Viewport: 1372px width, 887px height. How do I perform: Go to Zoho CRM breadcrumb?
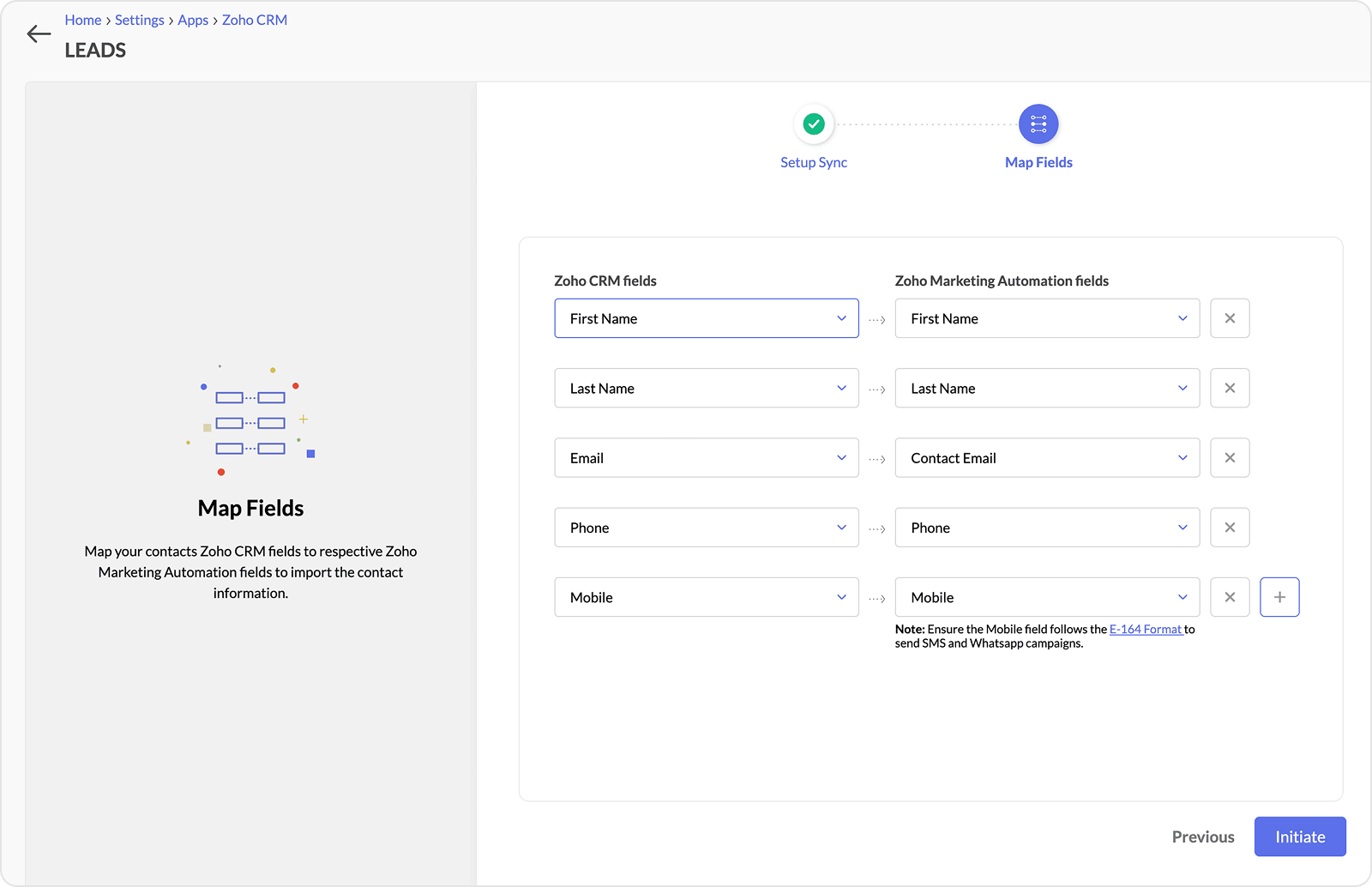pos(255,20)
